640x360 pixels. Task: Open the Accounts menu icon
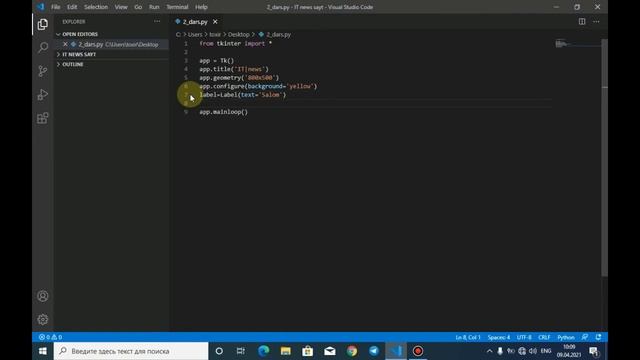pos(42,296)
